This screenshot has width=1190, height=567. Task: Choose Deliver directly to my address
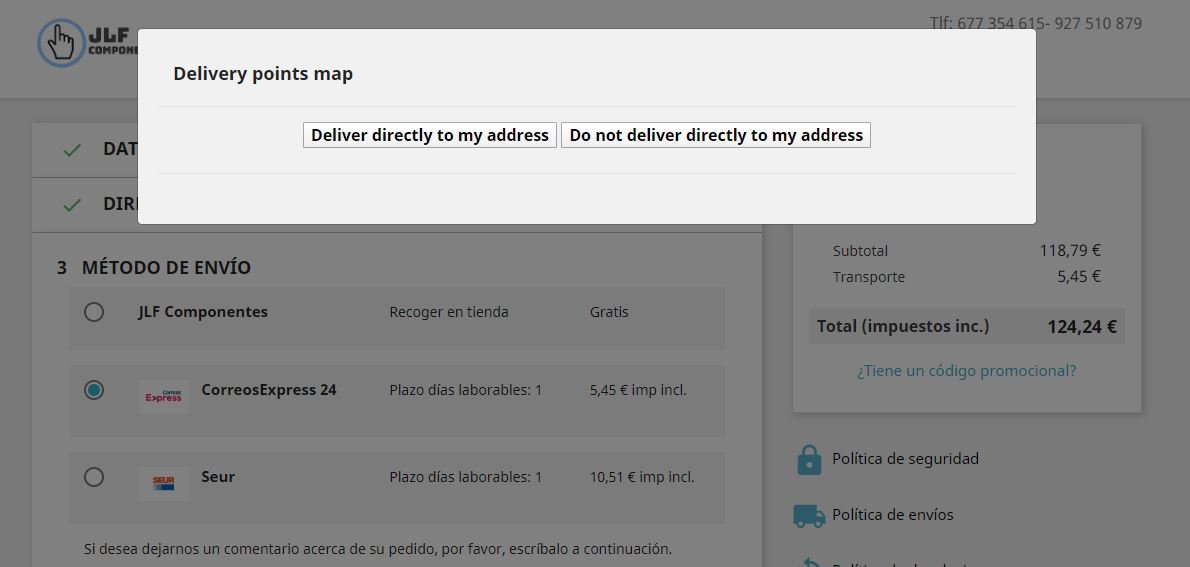(x=430, y=135)
